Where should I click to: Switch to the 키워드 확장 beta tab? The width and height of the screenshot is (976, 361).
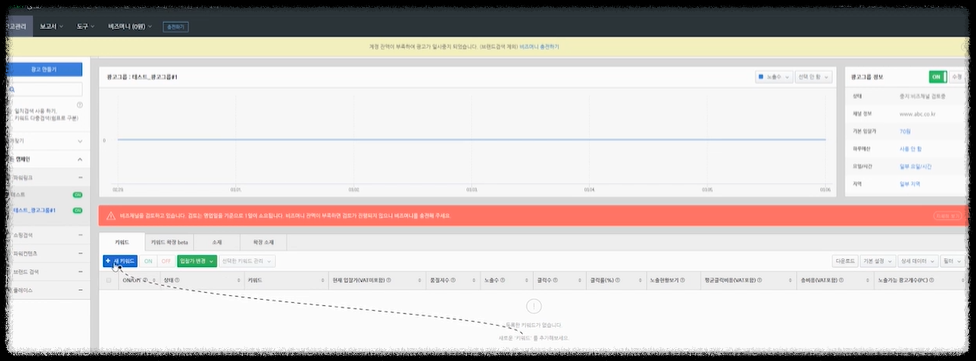169,242
